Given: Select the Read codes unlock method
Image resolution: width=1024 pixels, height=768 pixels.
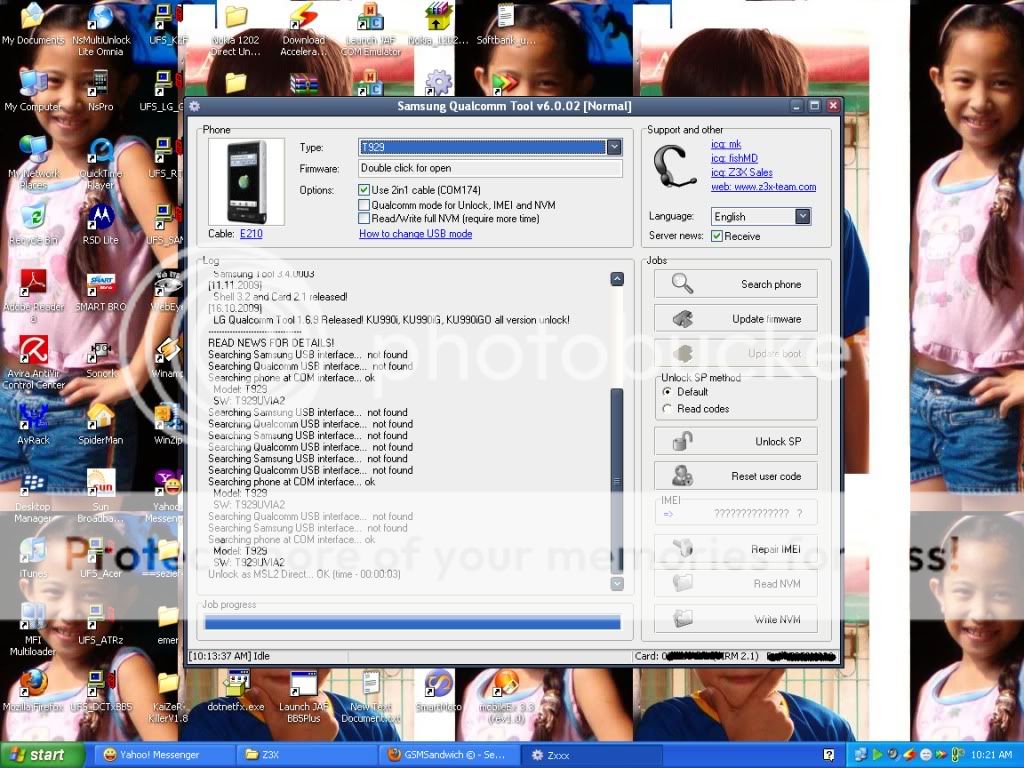Looking at the screenshot, I should [667, 409].
